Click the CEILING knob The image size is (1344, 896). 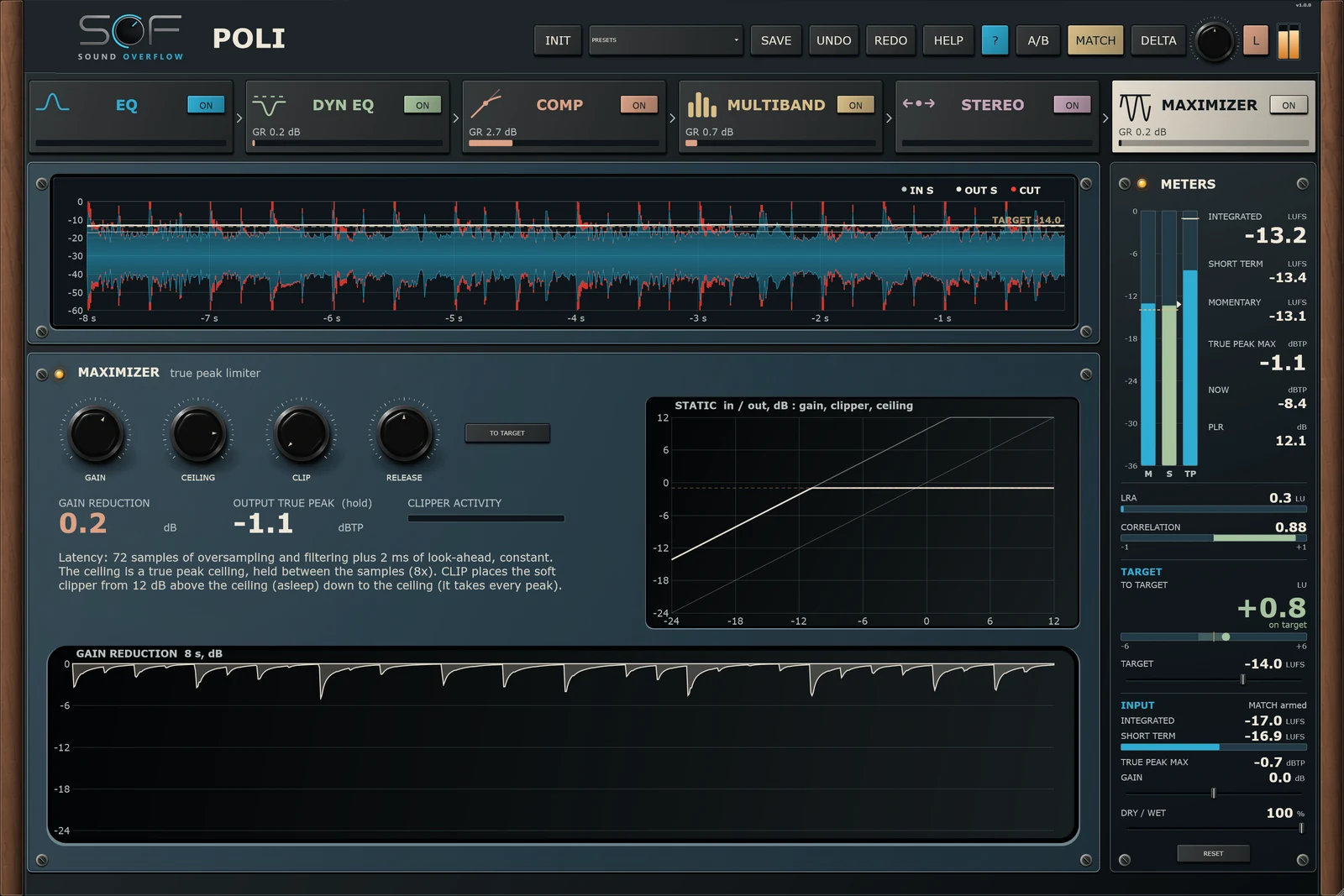[198, 433]
